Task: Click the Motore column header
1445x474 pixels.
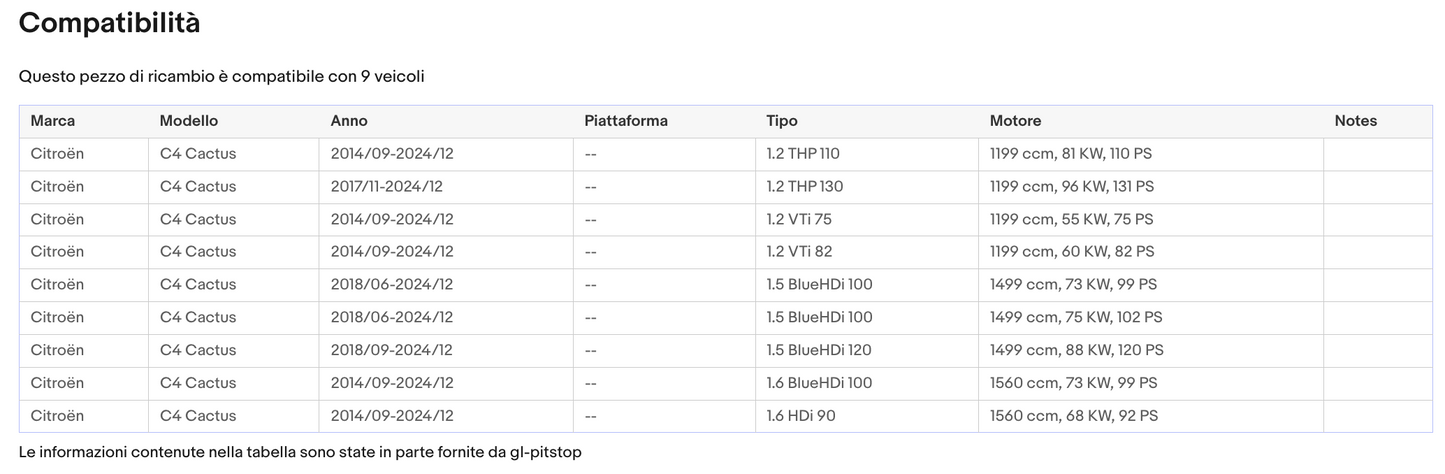Action: pyautogui.click(x=1015, y=121)
